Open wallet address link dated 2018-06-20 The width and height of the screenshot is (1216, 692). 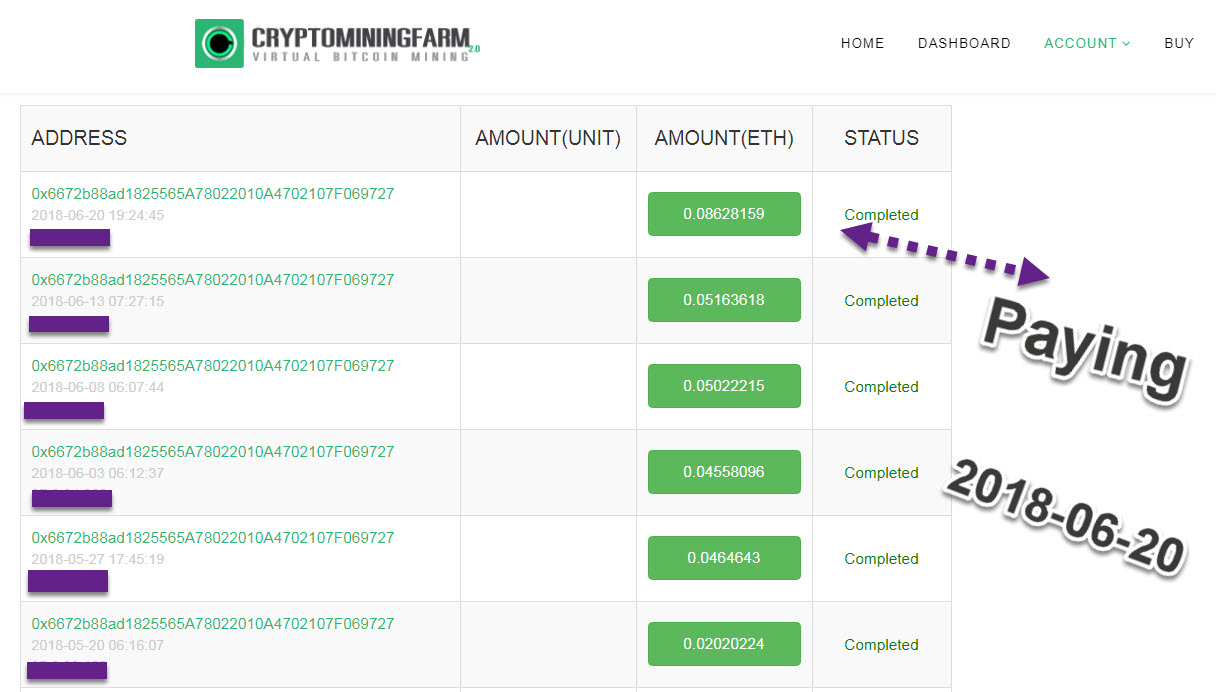coord(213,194)
